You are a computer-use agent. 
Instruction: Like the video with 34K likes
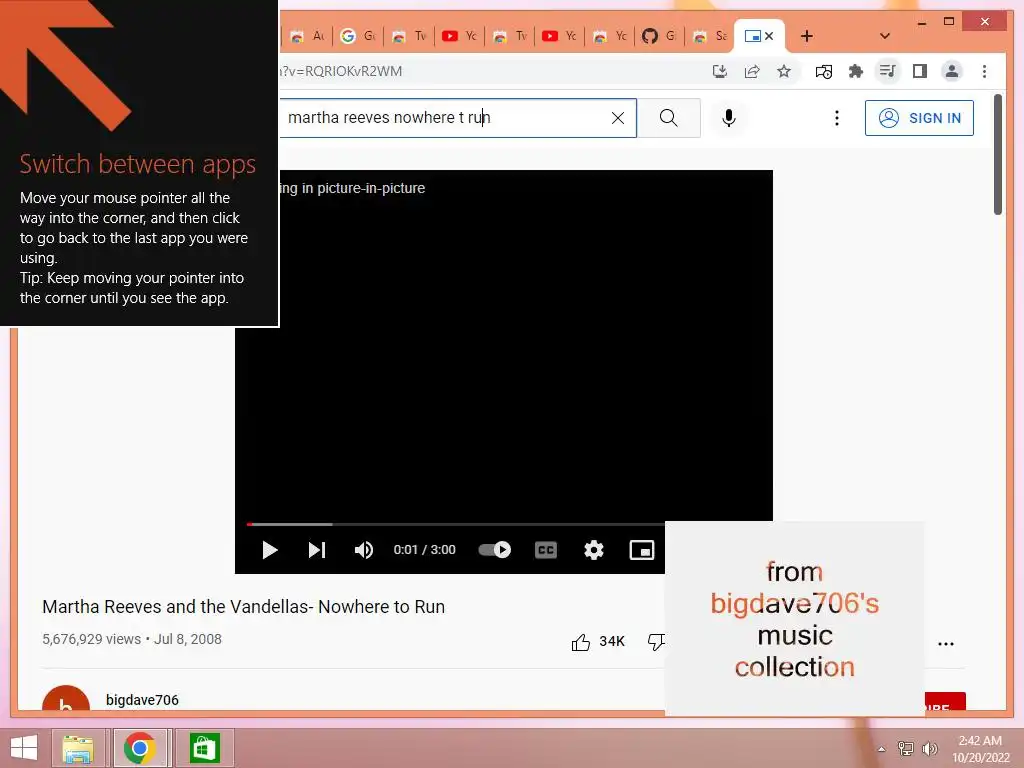click(x=598, y=642)
